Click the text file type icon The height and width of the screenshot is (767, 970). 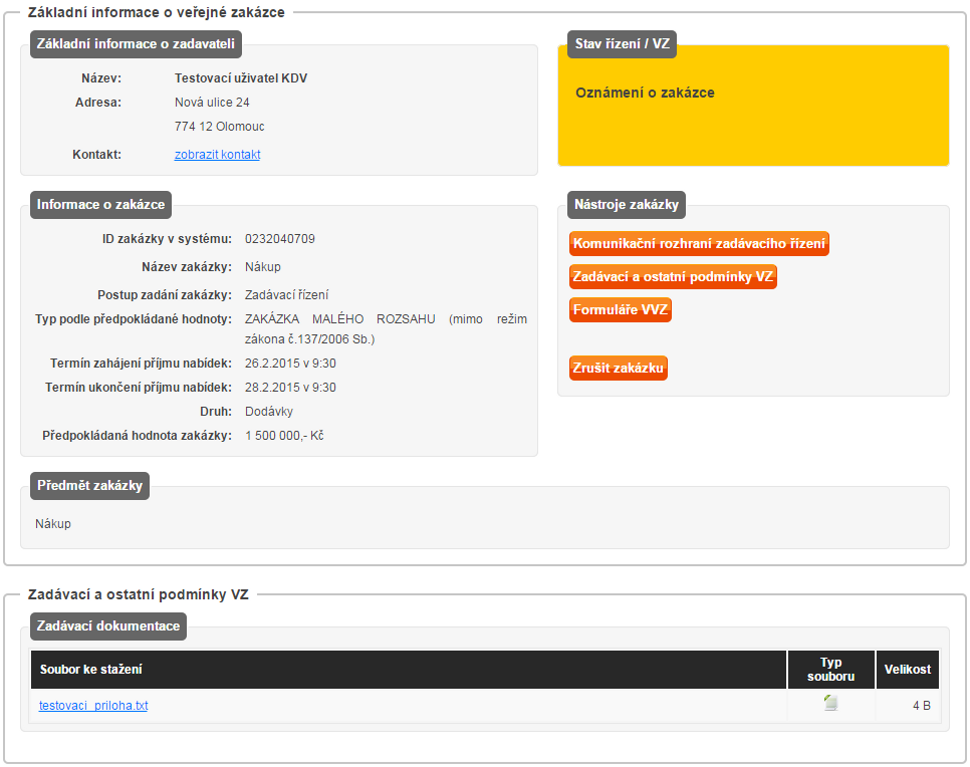tap(830, 704)
